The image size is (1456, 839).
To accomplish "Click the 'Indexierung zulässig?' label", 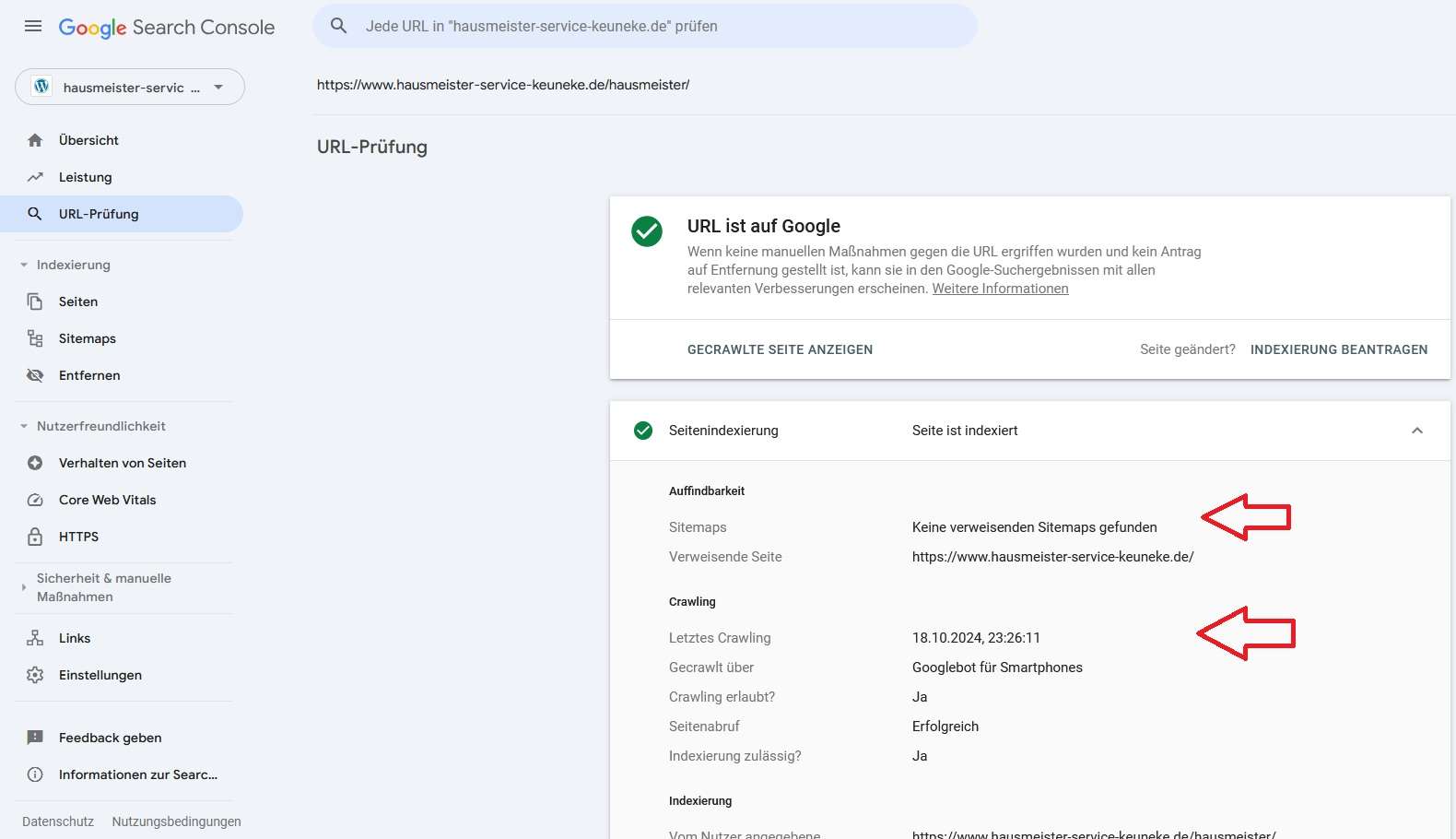I will pos(735,756).
